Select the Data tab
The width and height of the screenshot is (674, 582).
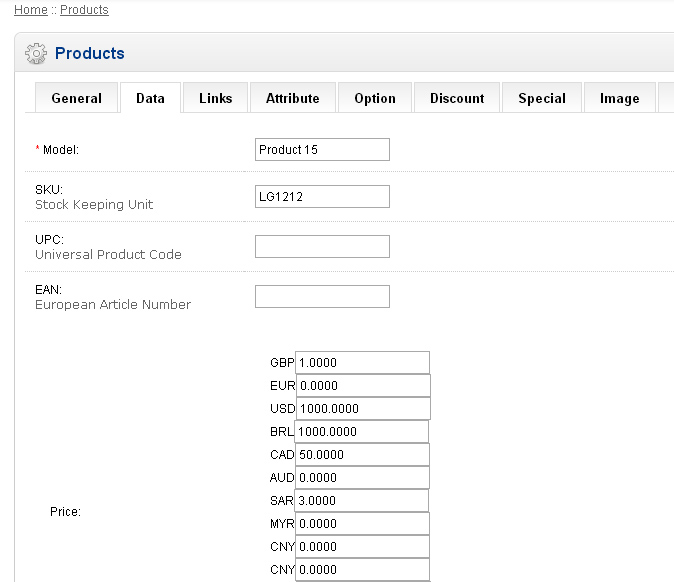point(150,98)
